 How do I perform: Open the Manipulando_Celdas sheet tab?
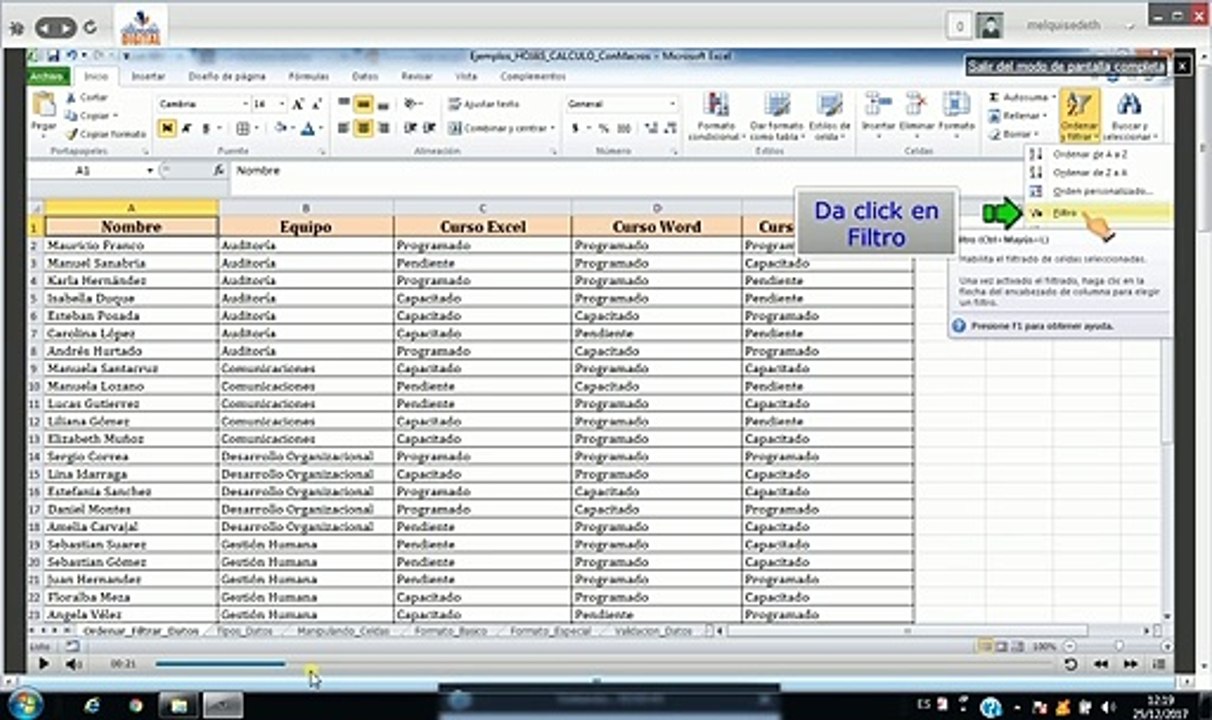pos(344,631)
